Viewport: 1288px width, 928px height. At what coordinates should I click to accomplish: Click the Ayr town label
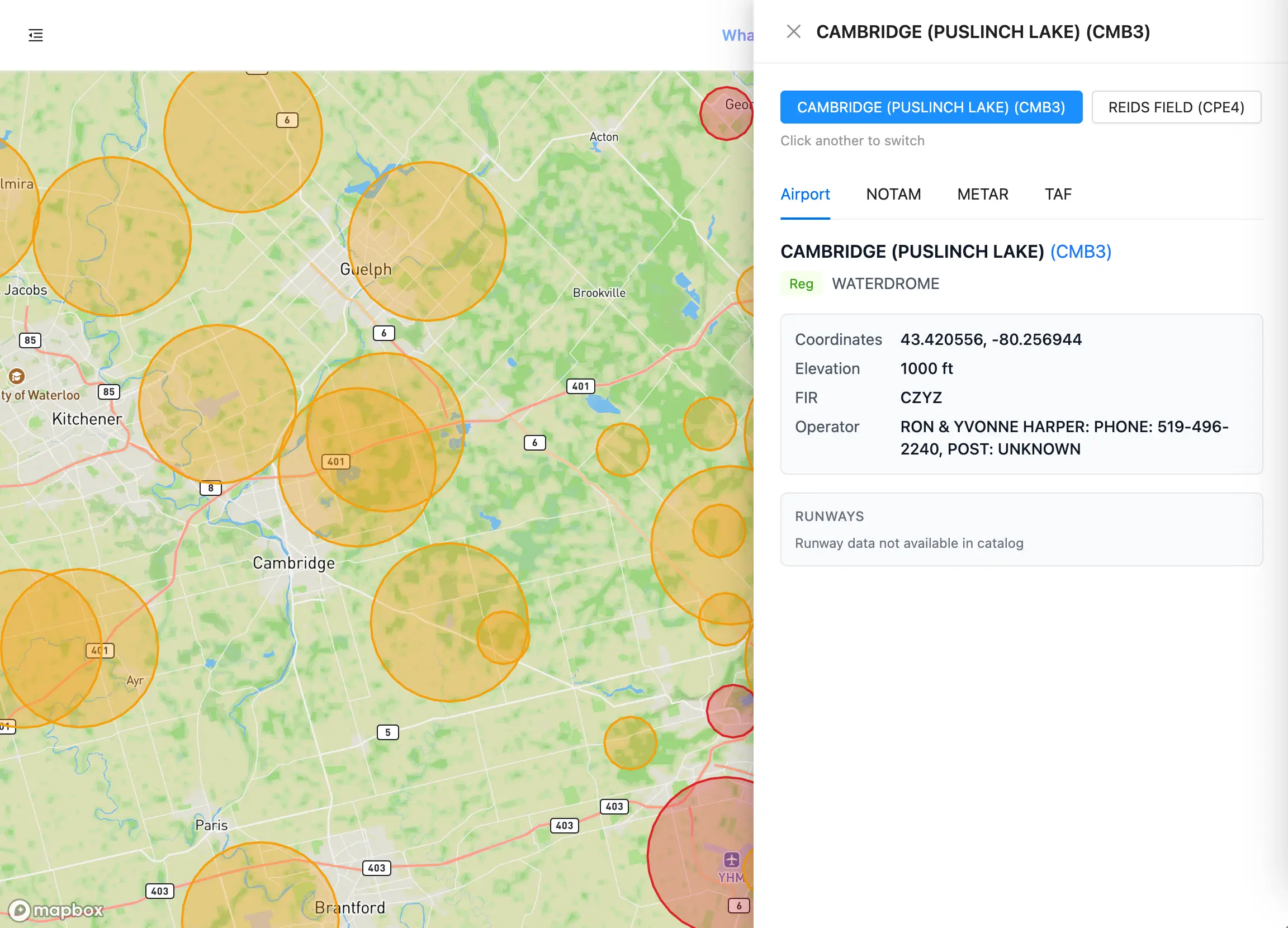(x=135, y=680)
